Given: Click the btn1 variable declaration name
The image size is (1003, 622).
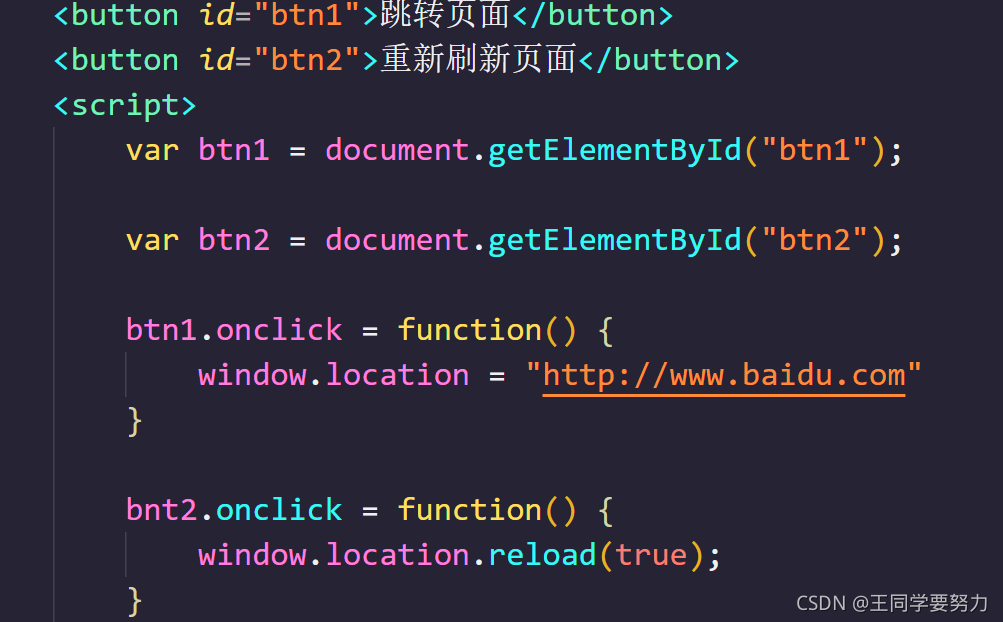Looking at the screenshot, I should (x=233, y=150).
